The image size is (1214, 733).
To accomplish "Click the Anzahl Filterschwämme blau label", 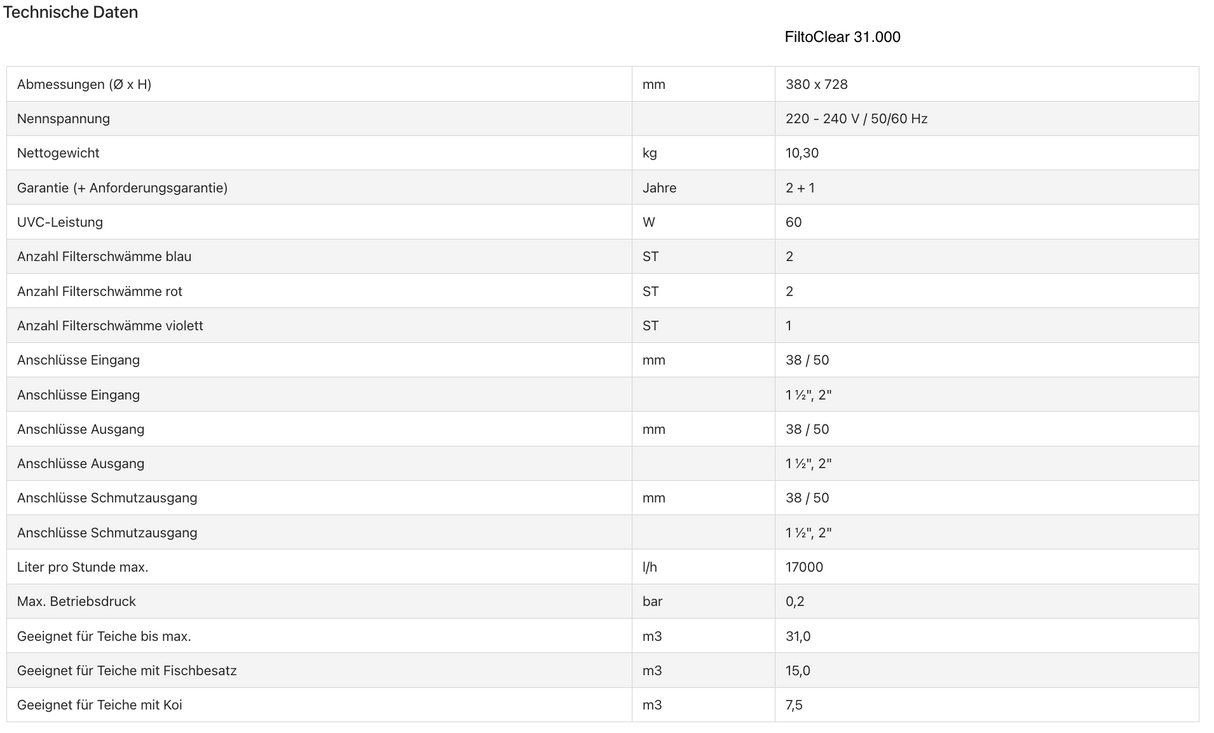I will [104, 256].
